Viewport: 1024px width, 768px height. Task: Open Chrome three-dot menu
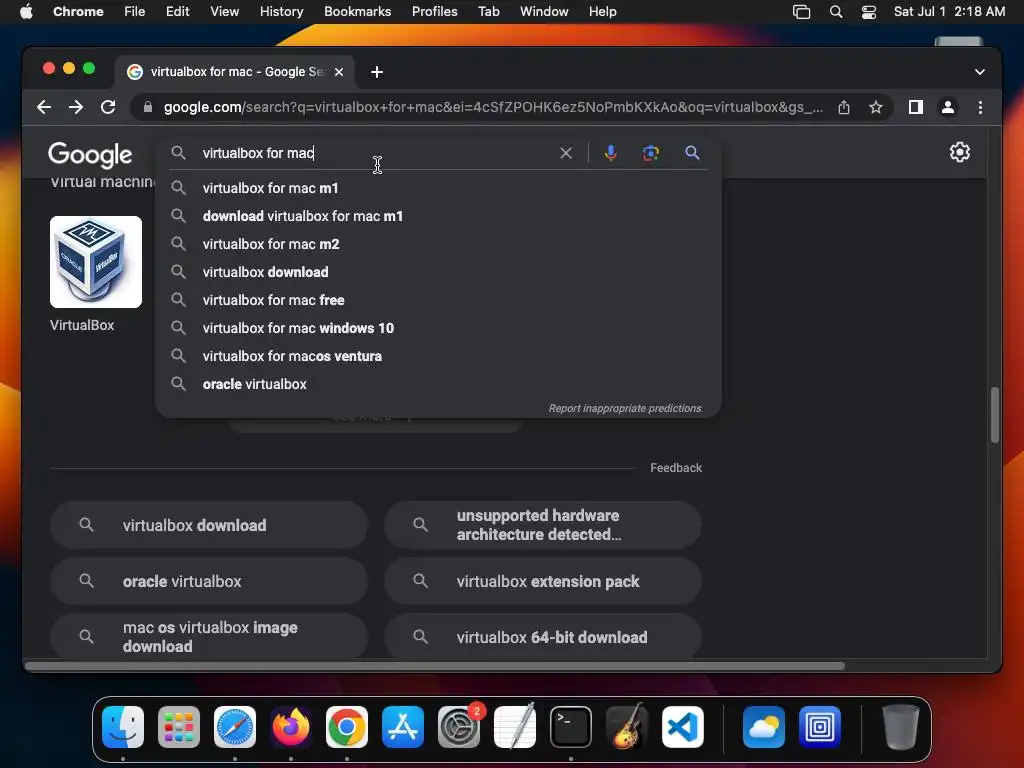pyautogui.click(x=980, y=107)
